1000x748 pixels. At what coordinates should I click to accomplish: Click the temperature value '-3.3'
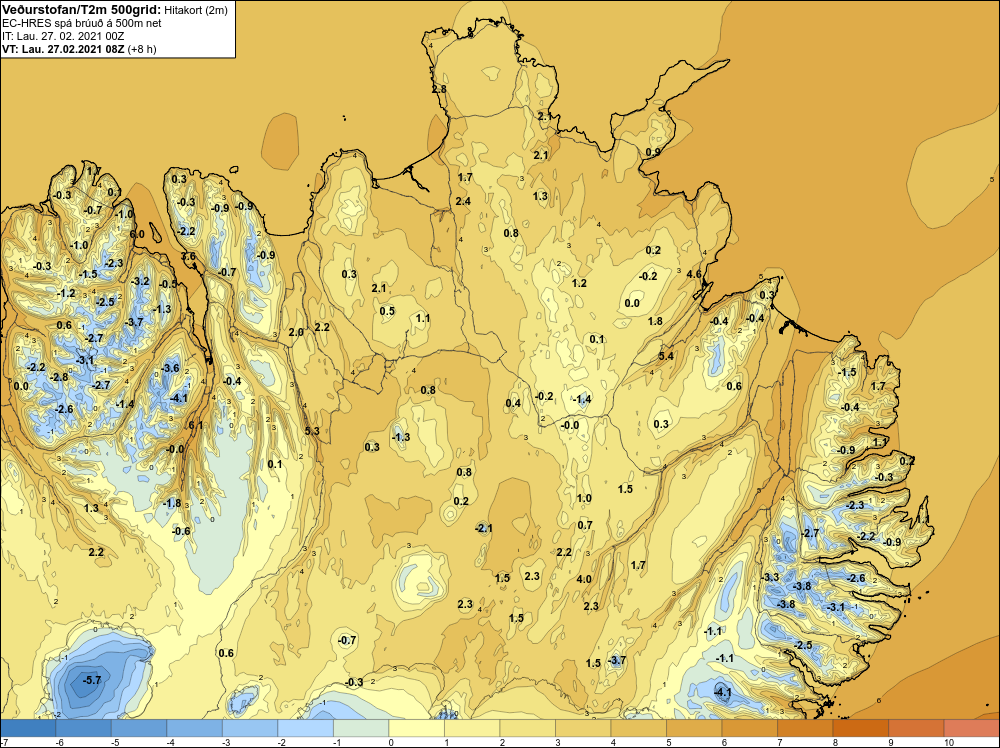coord(770,577)
